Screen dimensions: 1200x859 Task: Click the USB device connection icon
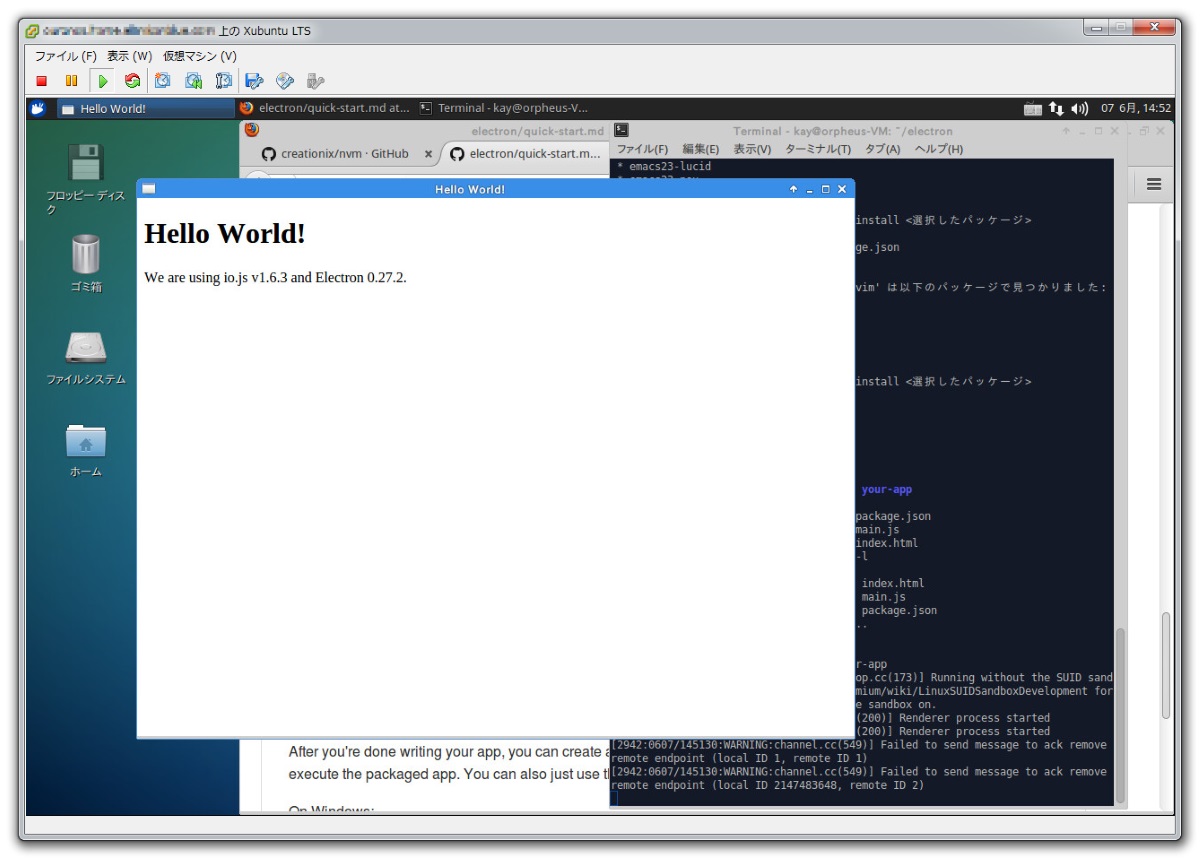tap(316, 81)
